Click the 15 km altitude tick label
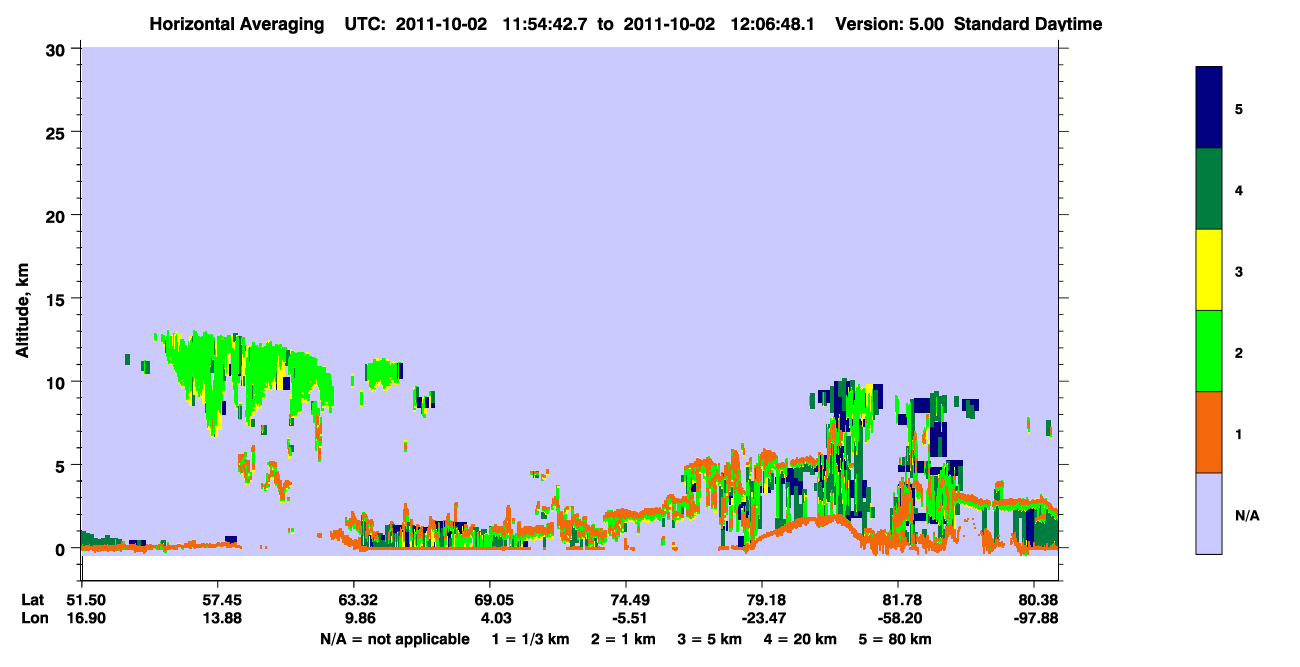The image size is (1300, 667). click(x=59, y=299)
